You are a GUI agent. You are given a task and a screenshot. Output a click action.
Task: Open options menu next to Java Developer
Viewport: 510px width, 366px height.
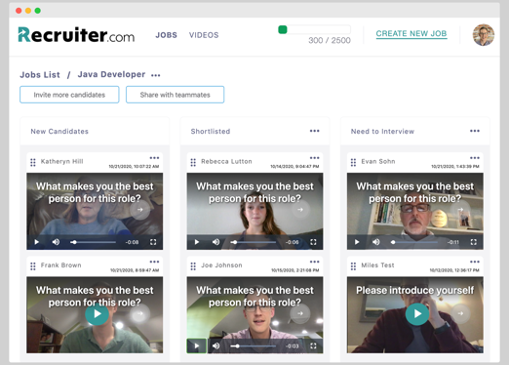[x=155, y=75]
